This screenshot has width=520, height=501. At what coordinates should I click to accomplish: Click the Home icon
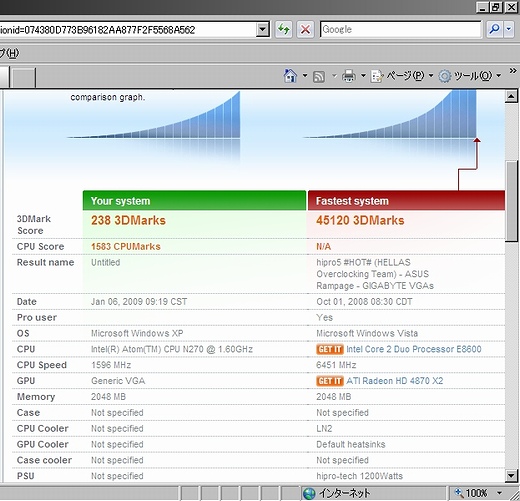(290, 76)
